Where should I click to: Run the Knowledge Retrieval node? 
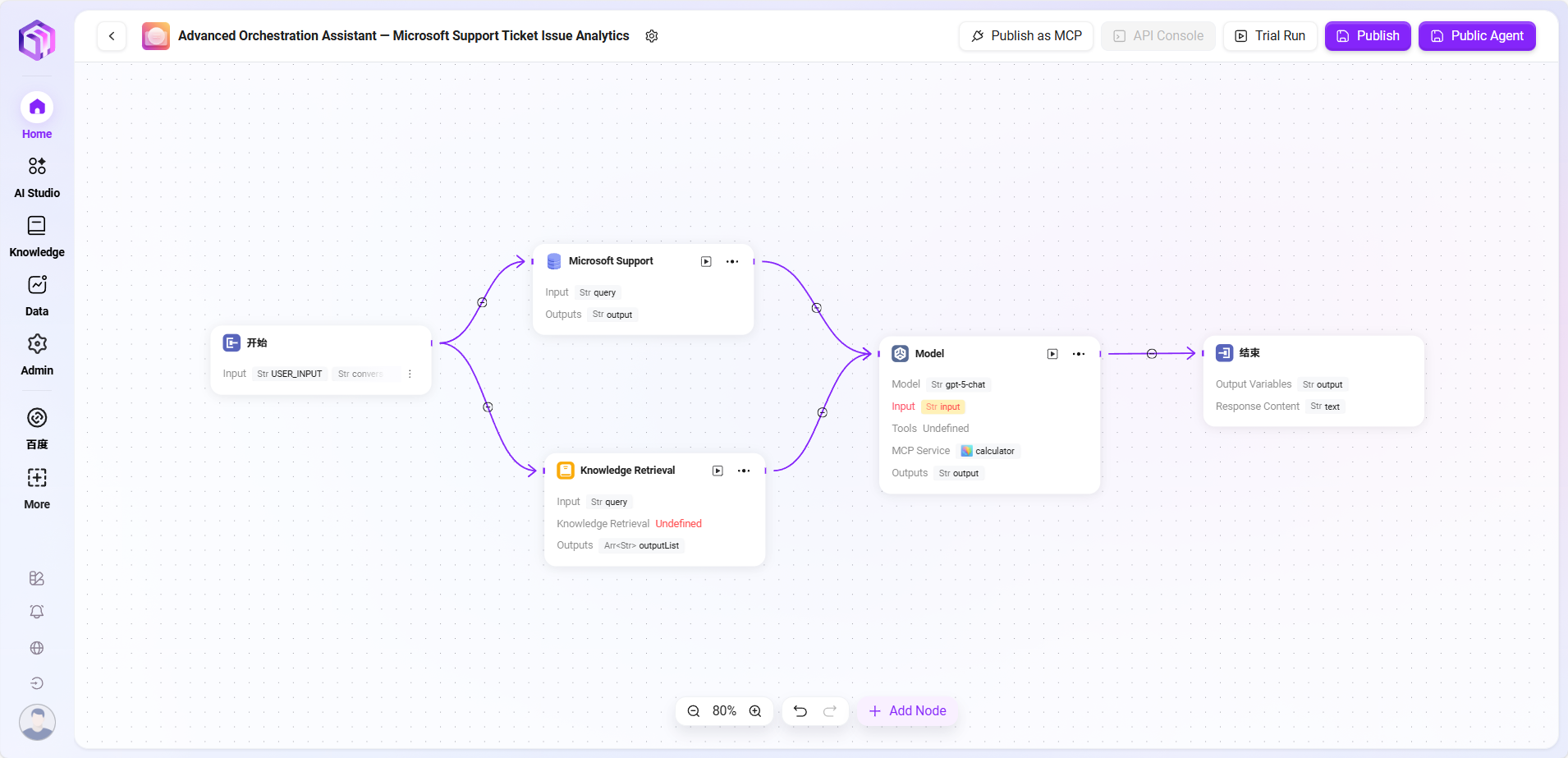click(x=718, y=471)
